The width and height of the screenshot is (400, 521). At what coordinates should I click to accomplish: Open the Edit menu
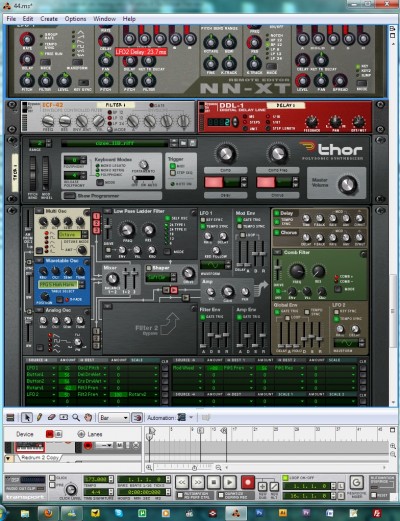pos(28,19)
